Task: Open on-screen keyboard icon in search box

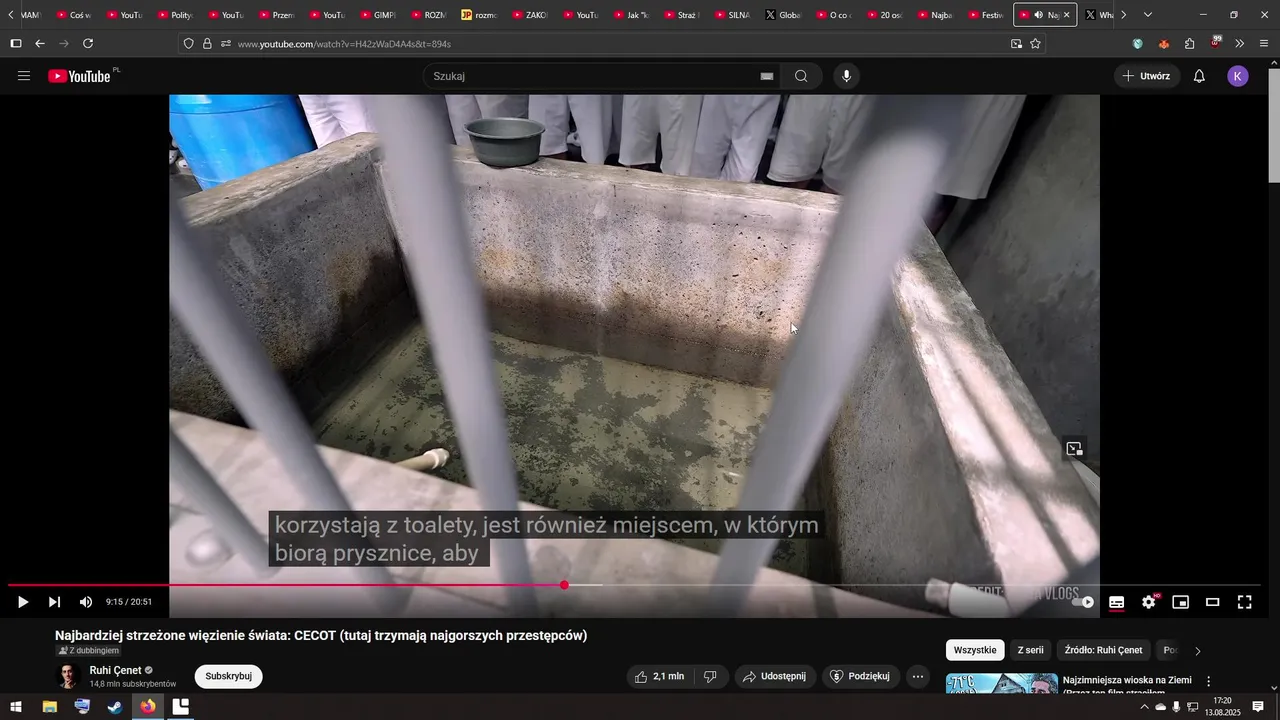Action: click(767, 76)
